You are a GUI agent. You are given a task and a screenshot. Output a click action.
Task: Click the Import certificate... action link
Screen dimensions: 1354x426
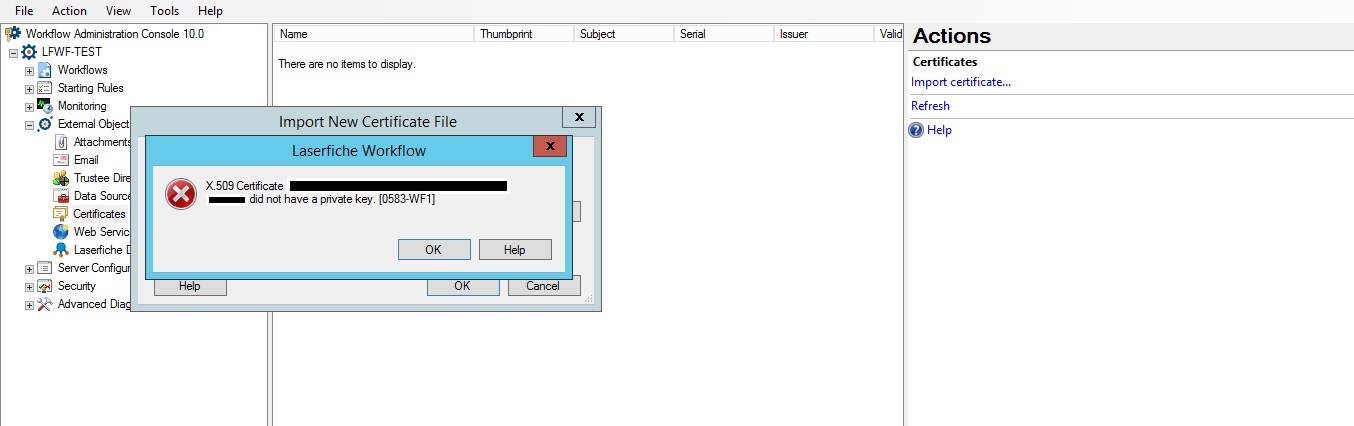tap(961, 82)
